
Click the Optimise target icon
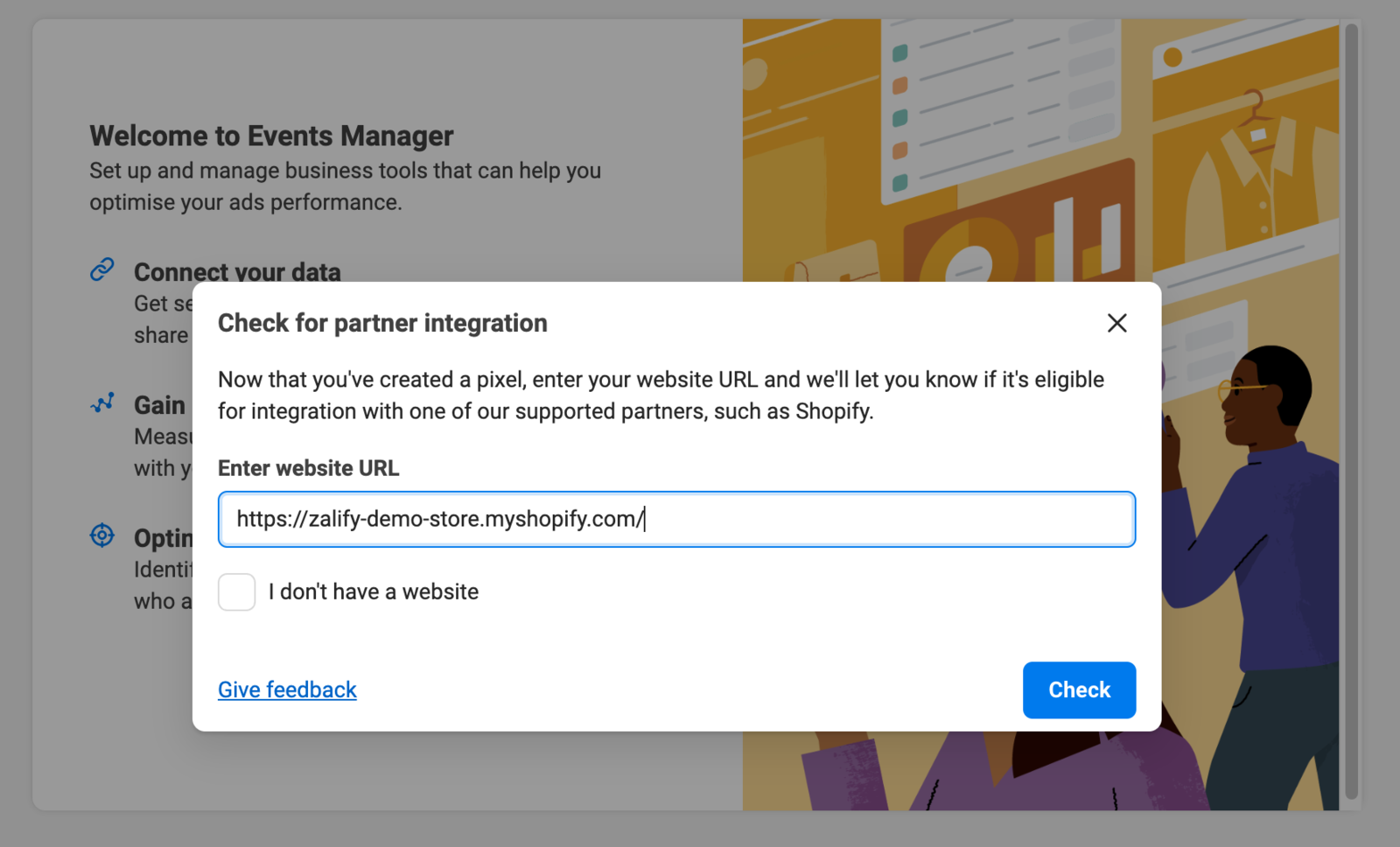point(102,535)
